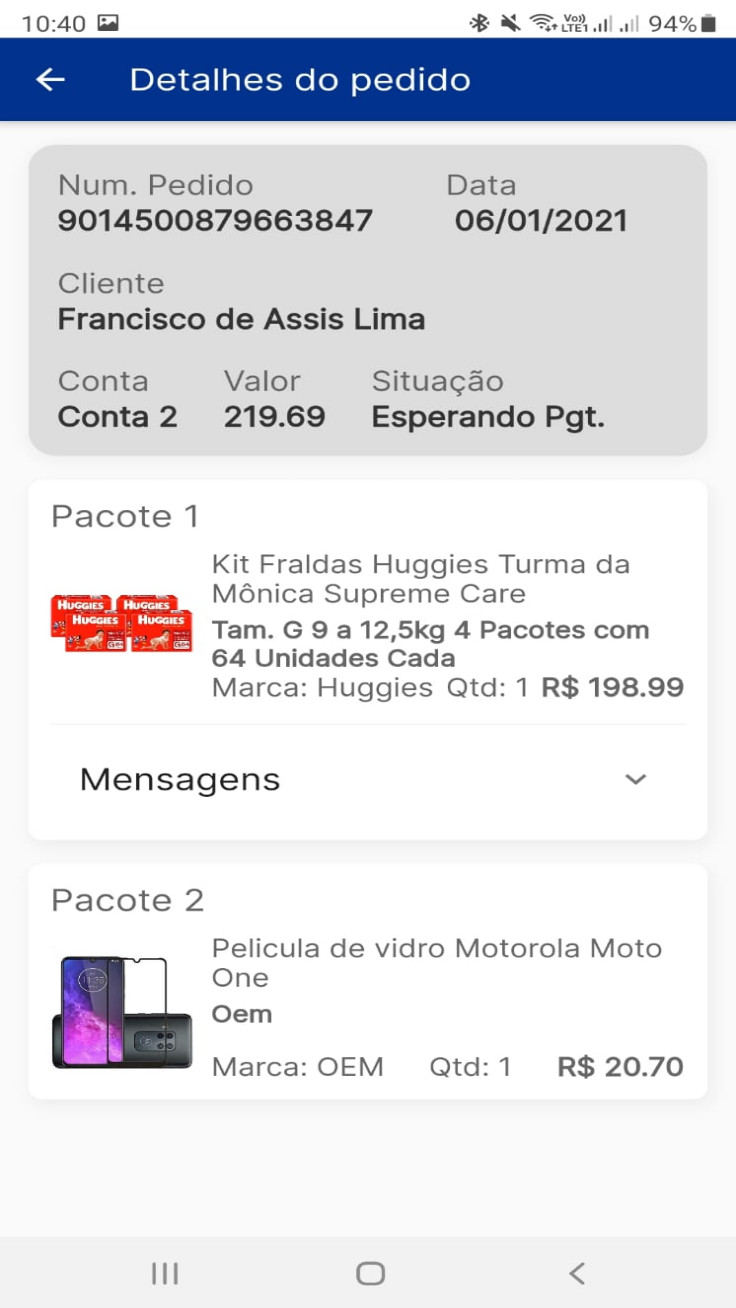
Task: Select the order number 9014500879663847
Action: click(x=215, y=220)
